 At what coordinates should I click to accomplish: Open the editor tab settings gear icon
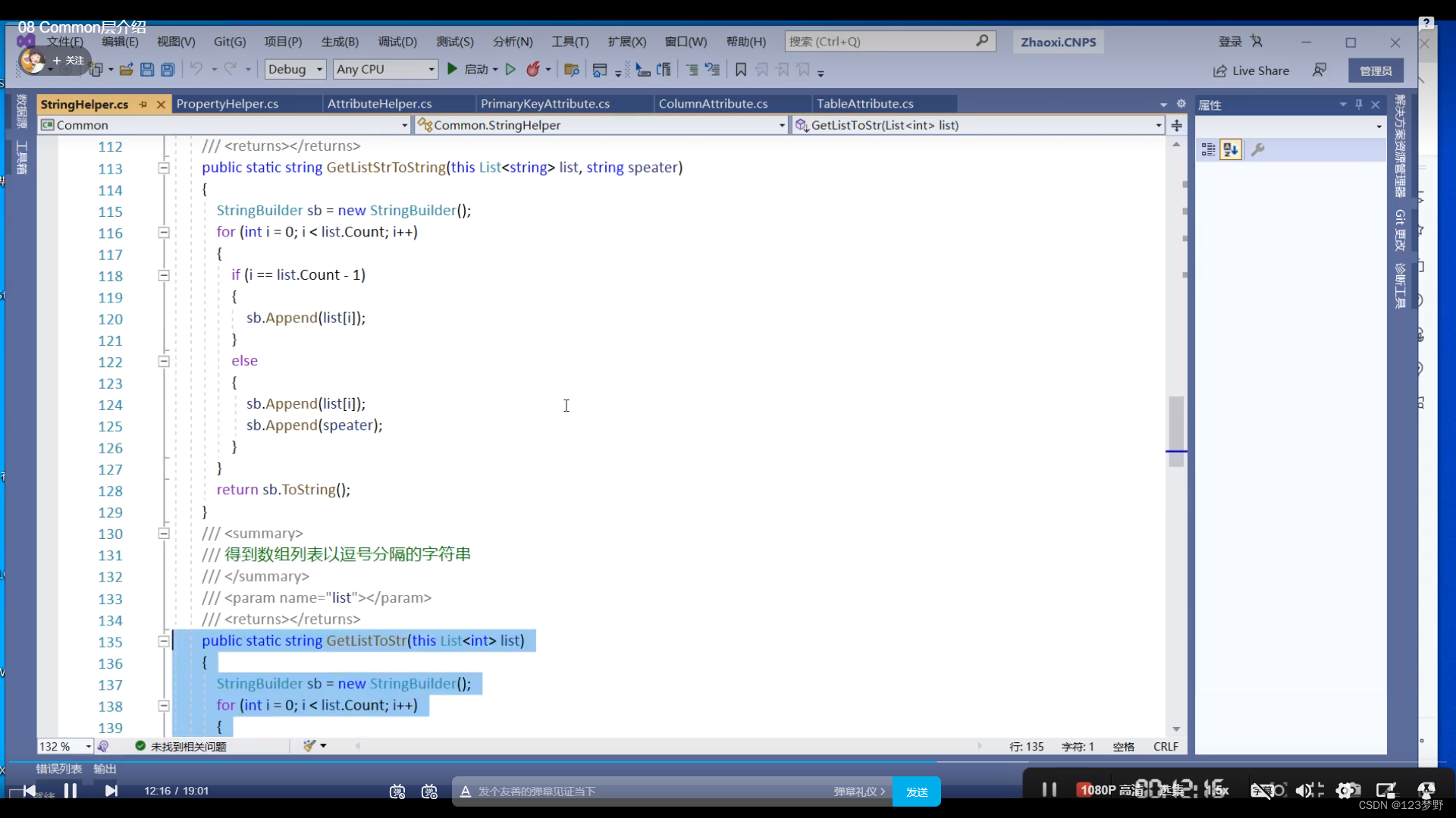pos(1181,104)
